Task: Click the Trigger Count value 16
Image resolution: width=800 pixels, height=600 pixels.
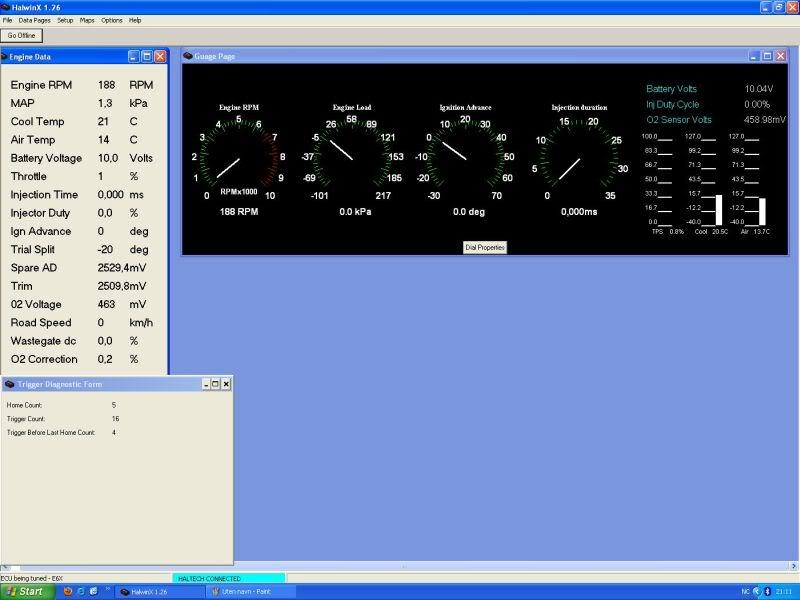Action: click(115, 419)
